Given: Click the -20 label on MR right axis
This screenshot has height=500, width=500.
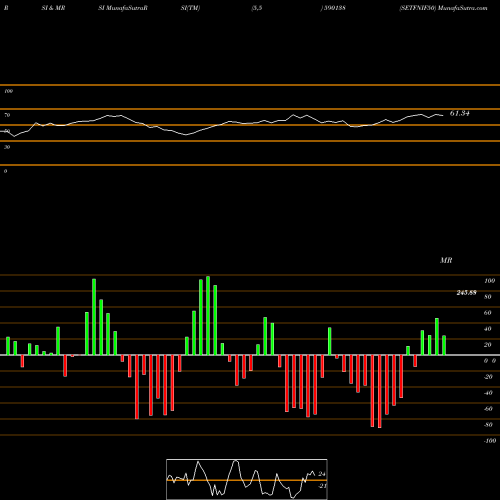Looking at the screenshot, I should (x=488, y=377).
